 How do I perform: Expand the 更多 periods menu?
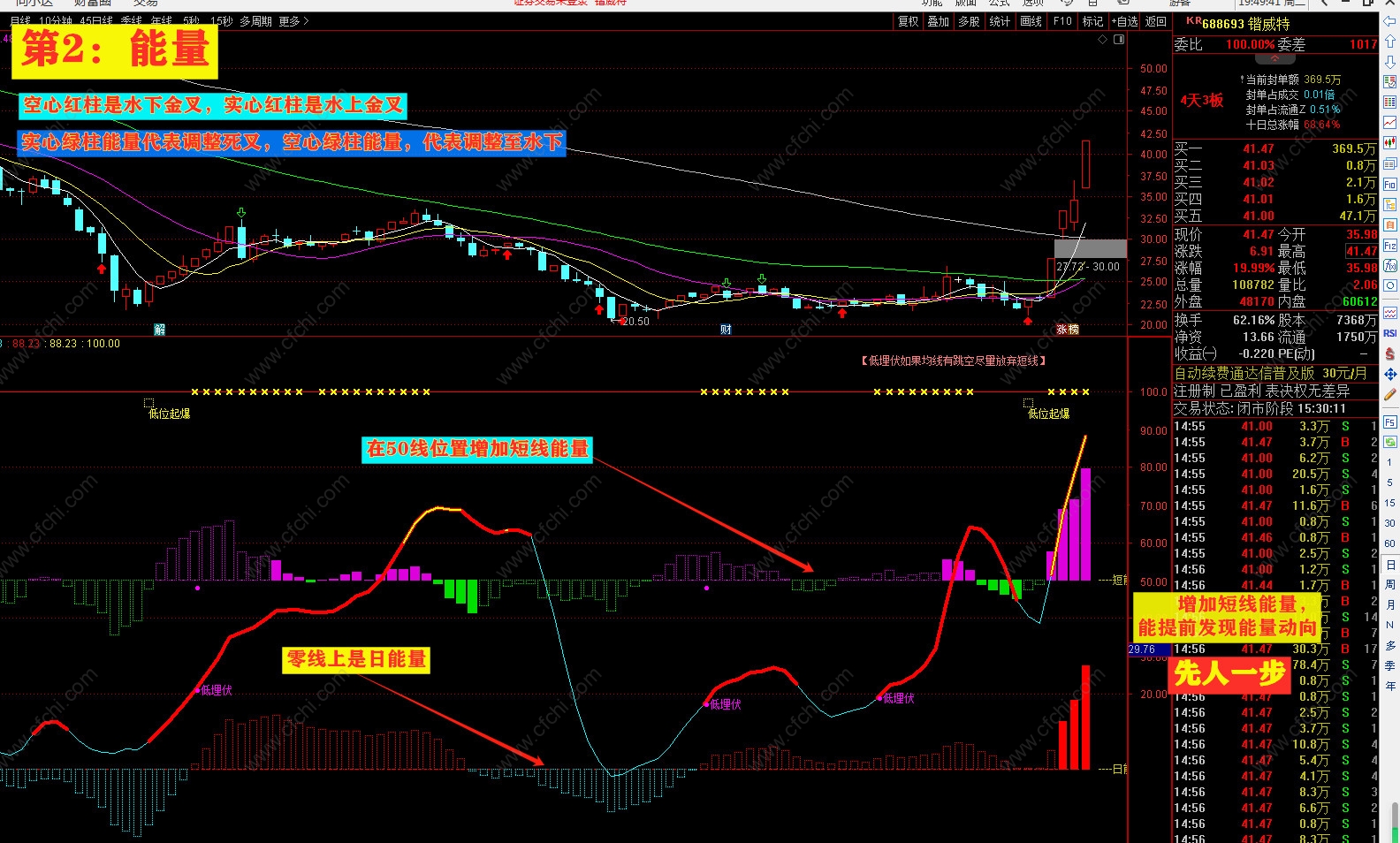coord(293,21)
